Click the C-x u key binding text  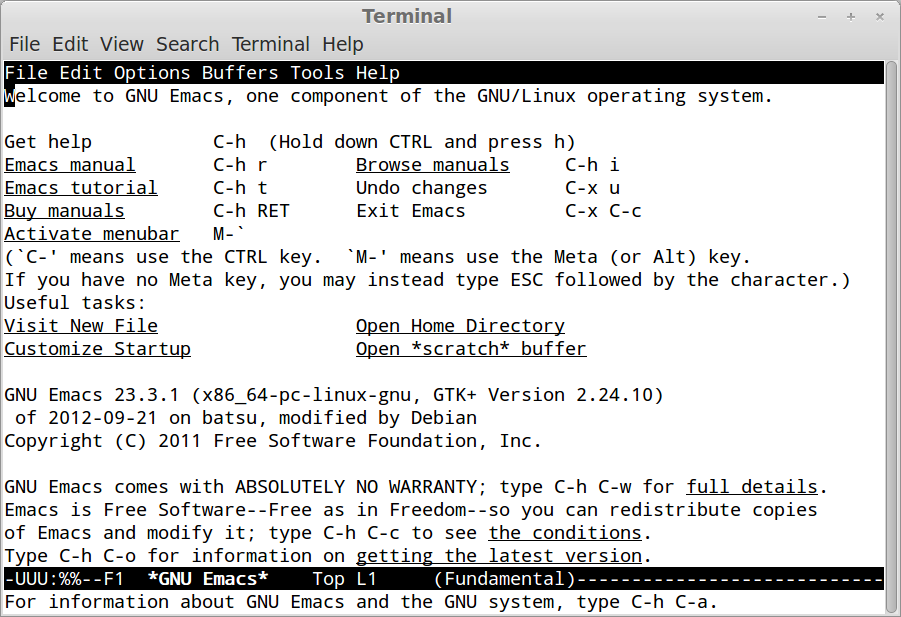coord(592,188)
